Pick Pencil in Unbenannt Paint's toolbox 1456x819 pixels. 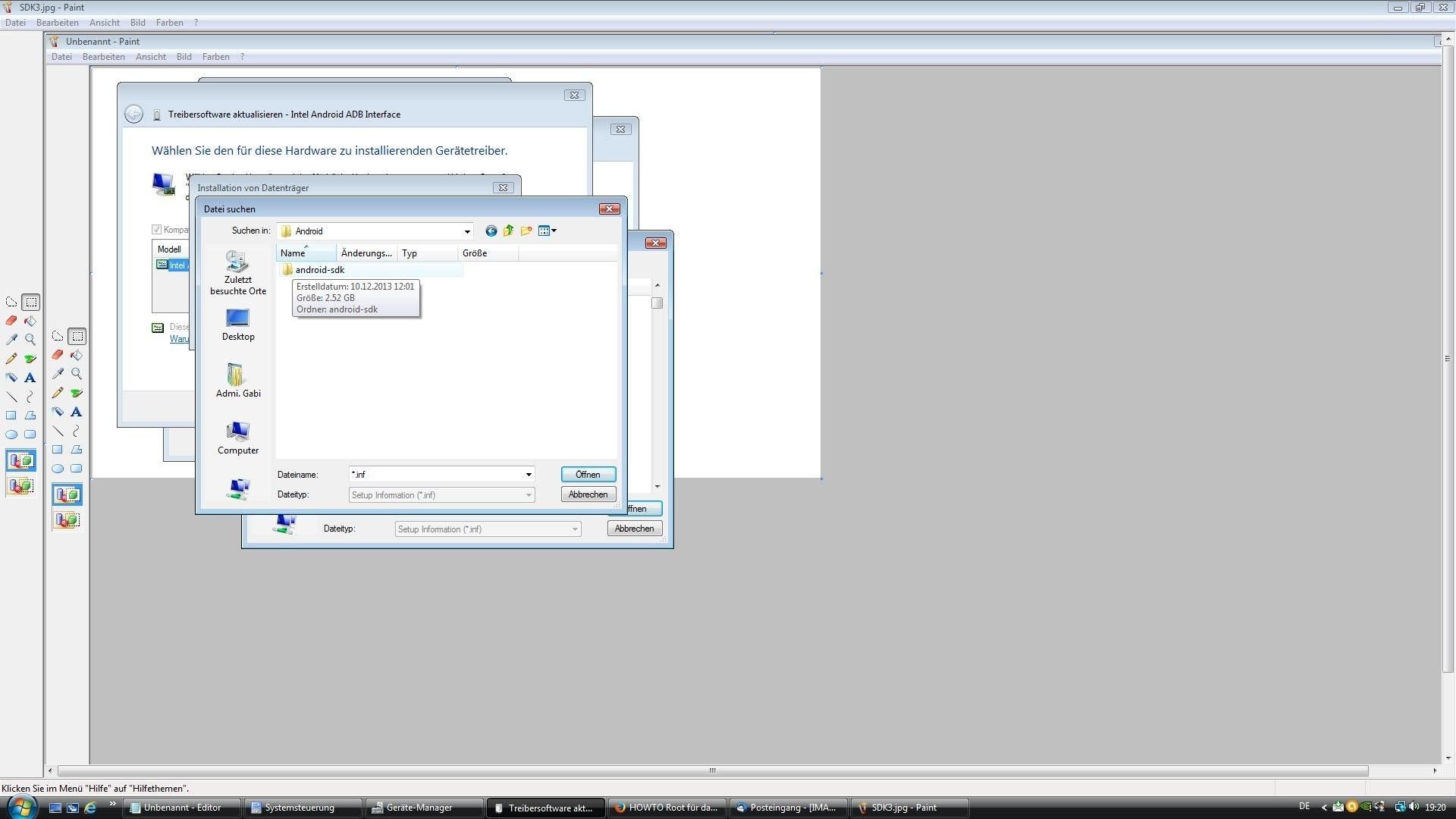(x=58, y=393)
